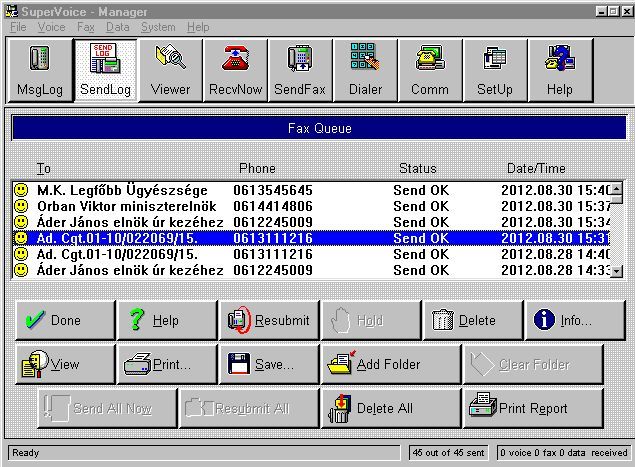Click the Save... floppy button
Image resolution: width=635 pixels, height=467 pixels.
[269, 364]
